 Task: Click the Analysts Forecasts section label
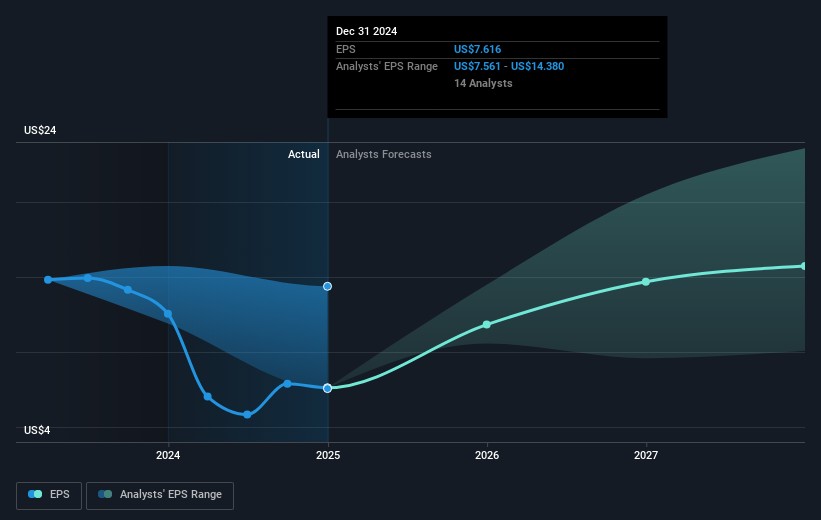[384, 154]
